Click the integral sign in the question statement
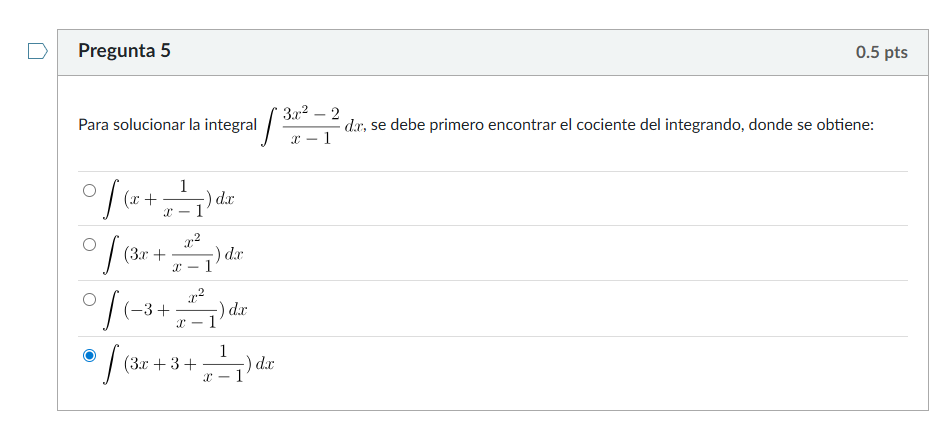This screenshot has width=951, height=428. pos(269,127)
